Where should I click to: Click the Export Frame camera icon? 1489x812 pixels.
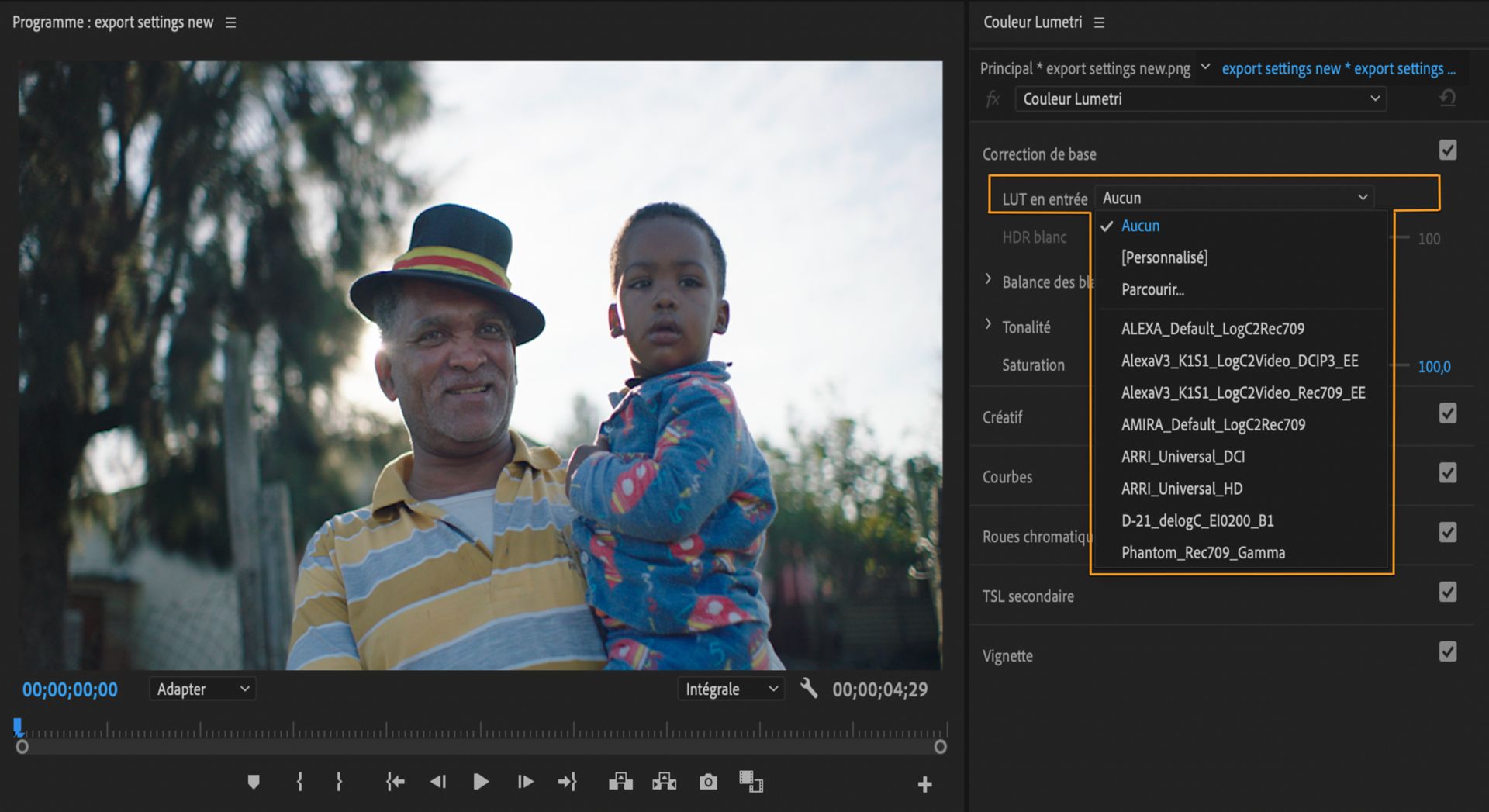708,782
